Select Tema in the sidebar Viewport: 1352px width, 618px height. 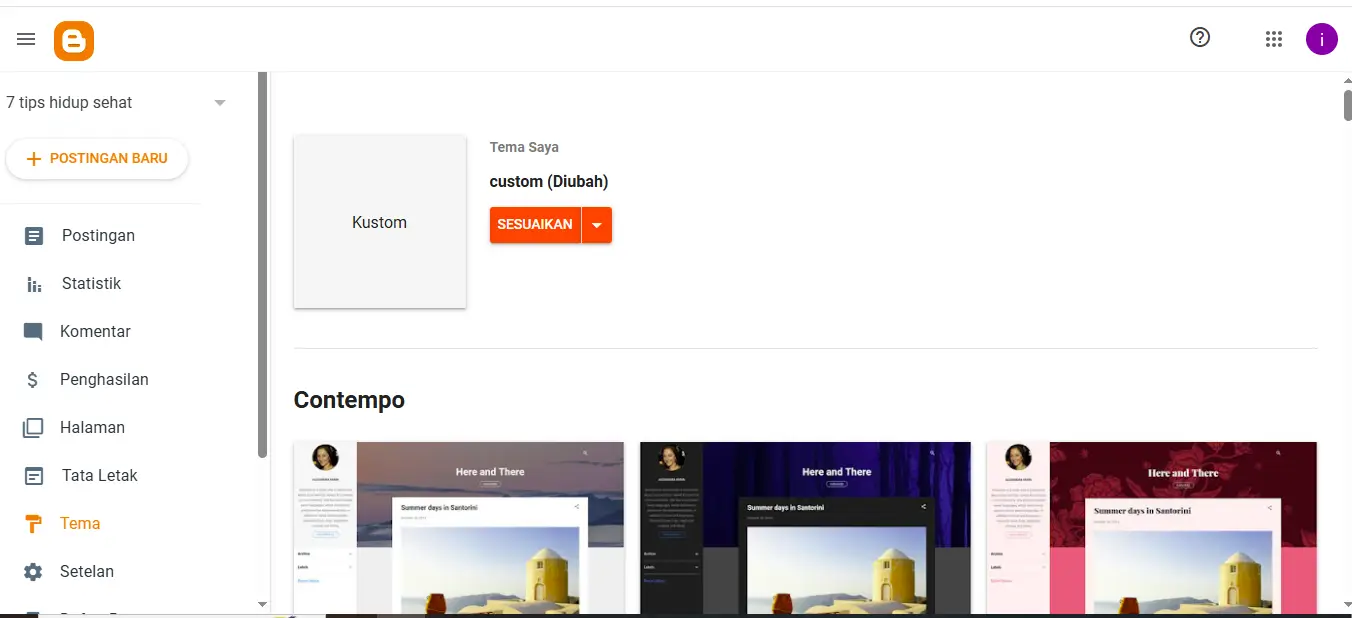80,524
